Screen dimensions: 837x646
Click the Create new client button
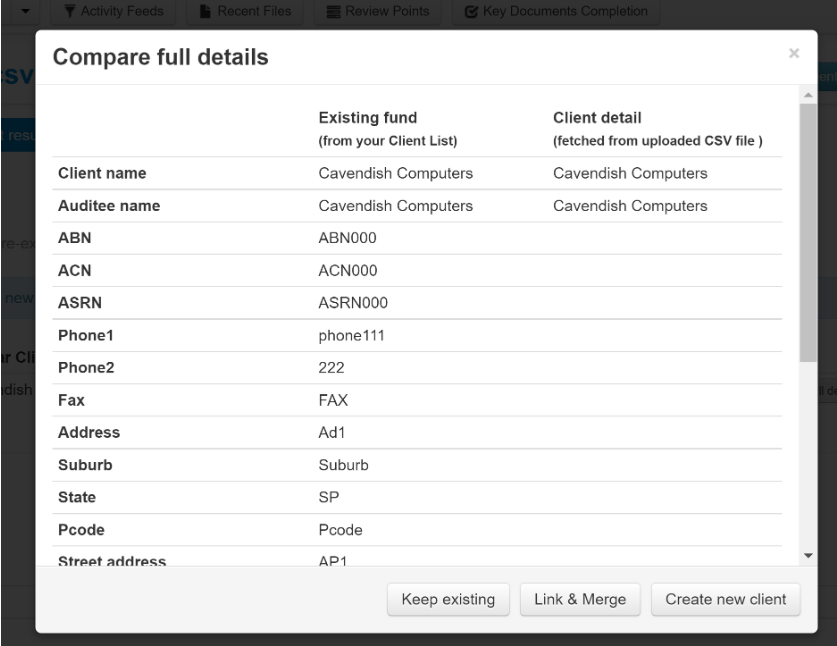[x=726, y=600]
